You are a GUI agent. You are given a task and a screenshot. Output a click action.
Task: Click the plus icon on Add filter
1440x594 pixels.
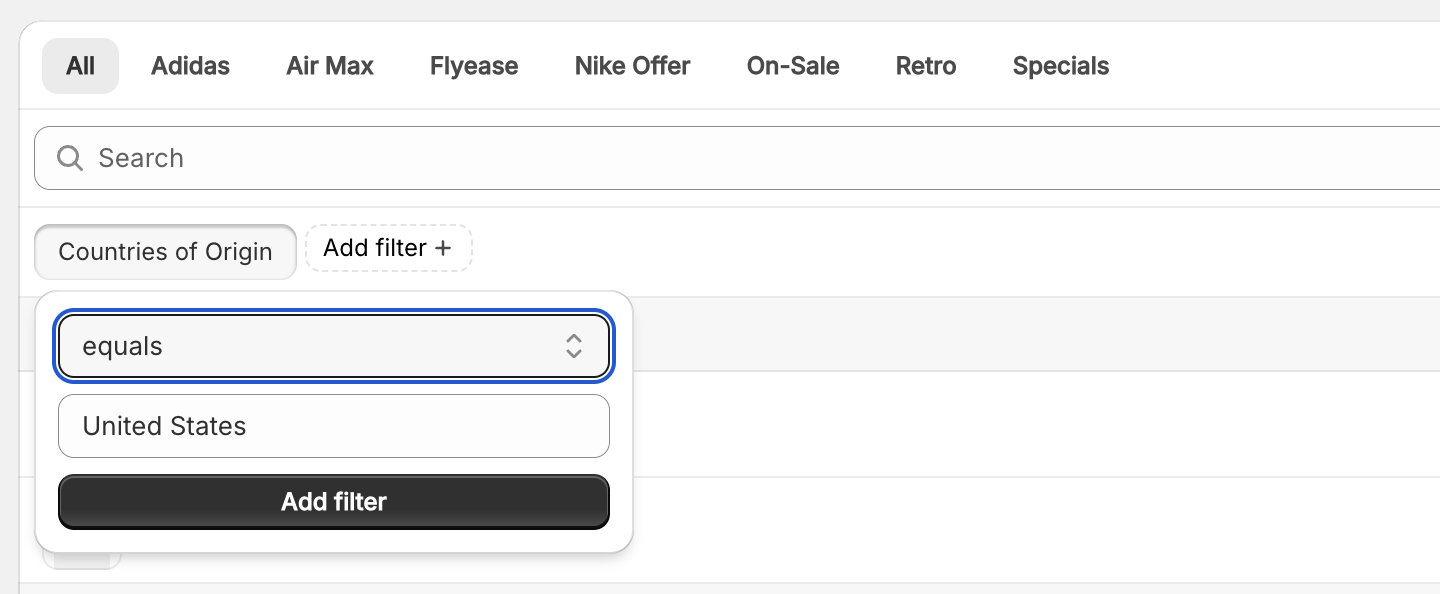443,248
